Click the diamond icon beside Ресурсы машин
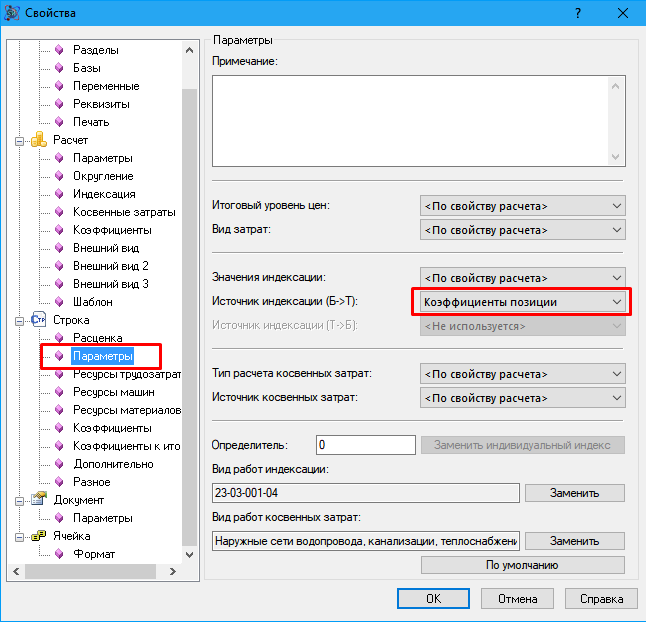The width and height of the screenshot is (646, 622). tap(59, 392)
